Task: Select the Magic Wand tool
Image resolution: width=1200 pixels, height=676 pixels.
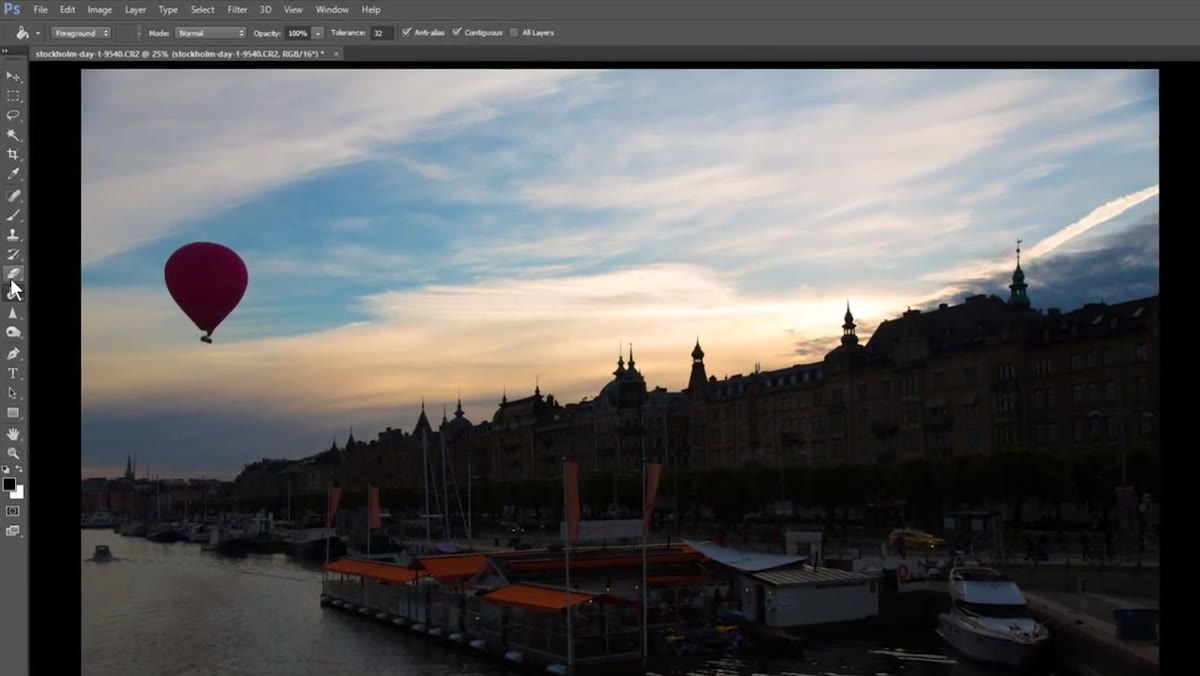Action: point(13,135)
